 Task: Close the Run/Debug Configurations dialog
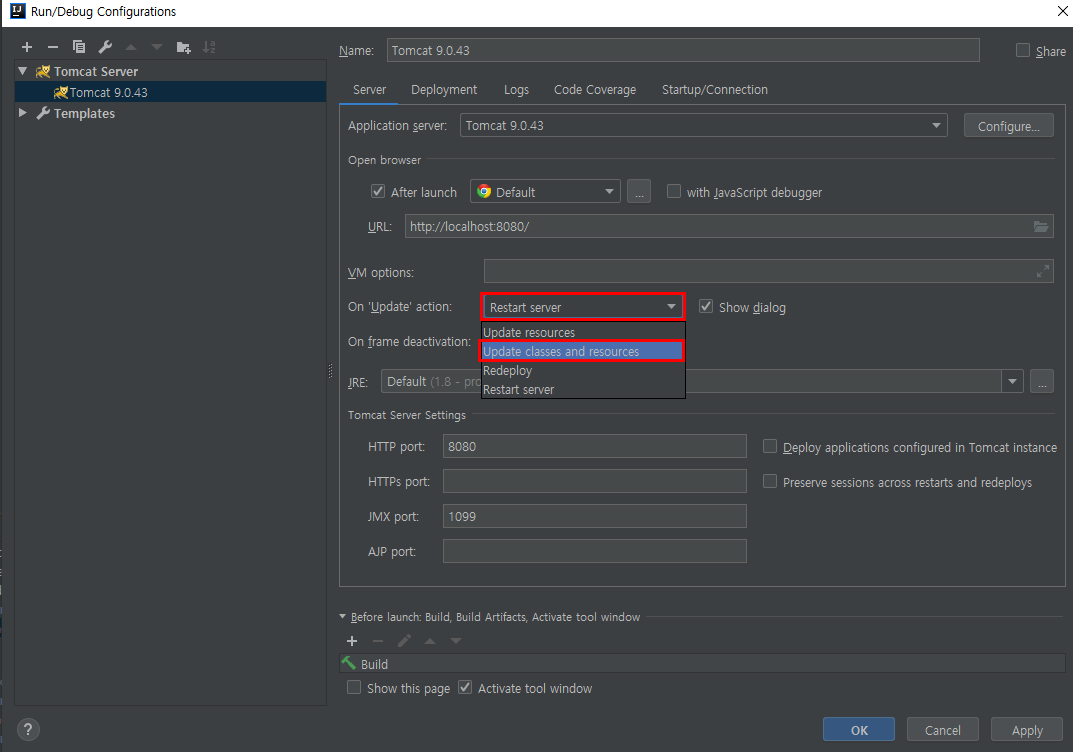tap(1064, 11)
